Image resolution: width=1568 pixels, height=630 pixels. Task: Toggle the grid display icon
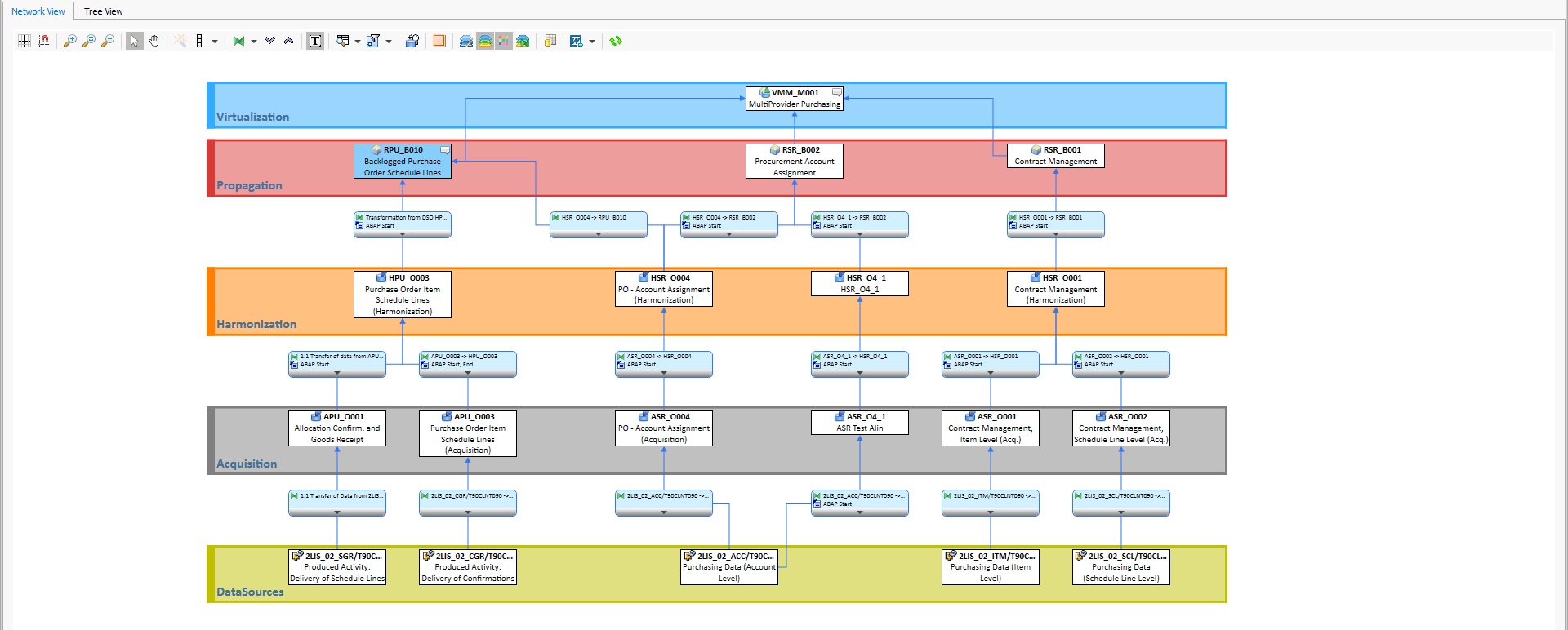pos(24,41)
